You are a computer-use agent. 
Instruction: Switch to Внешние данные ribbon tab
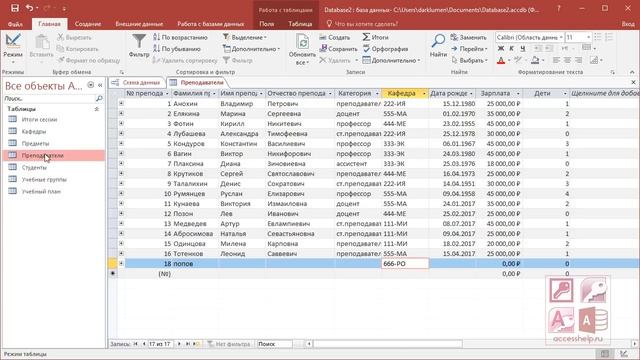pyautogui.click(x=139, y=24)
